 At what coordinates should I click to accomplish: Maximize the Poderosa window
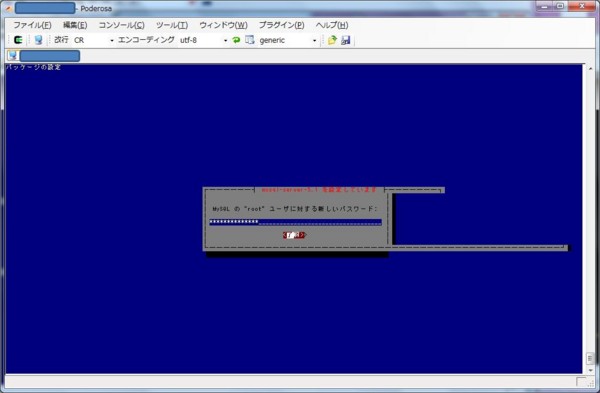pos(560,6)
